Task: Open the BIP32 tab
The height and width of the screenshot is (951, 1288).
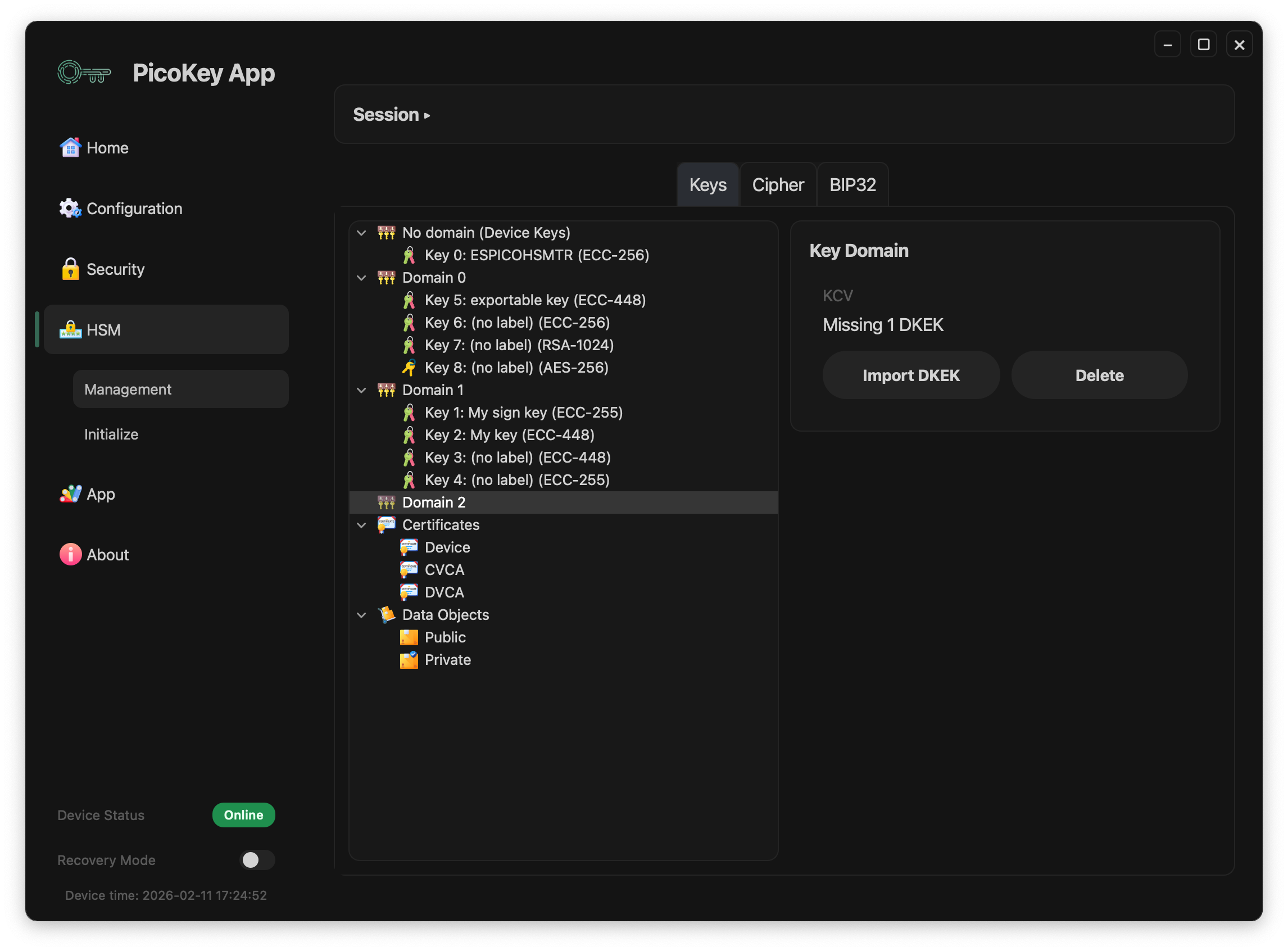Action: coord(852,185)
